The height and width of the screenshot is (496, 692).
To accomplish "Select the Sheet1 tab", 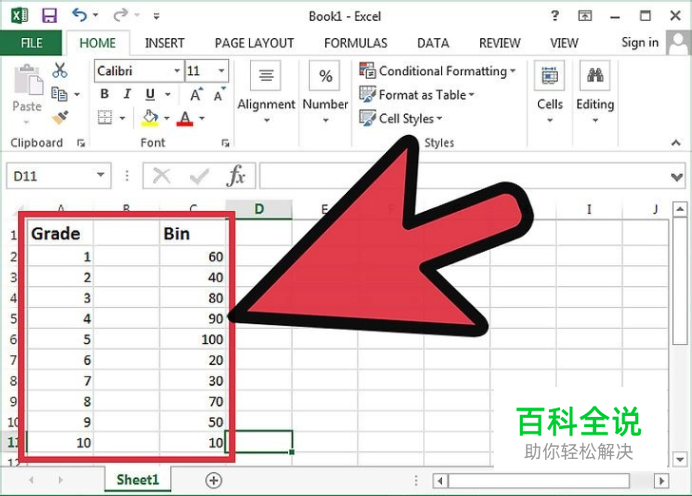I will 138,480.
